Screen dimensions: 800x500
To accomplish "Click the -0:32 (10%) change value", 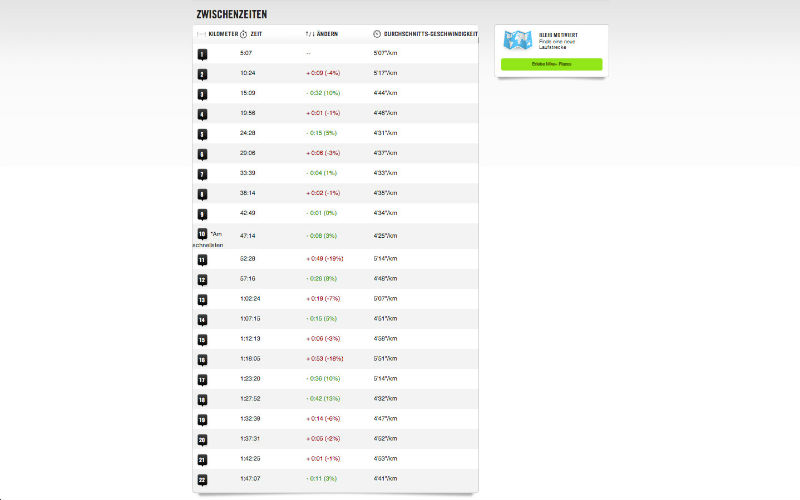I will click(x=323, y=93).
